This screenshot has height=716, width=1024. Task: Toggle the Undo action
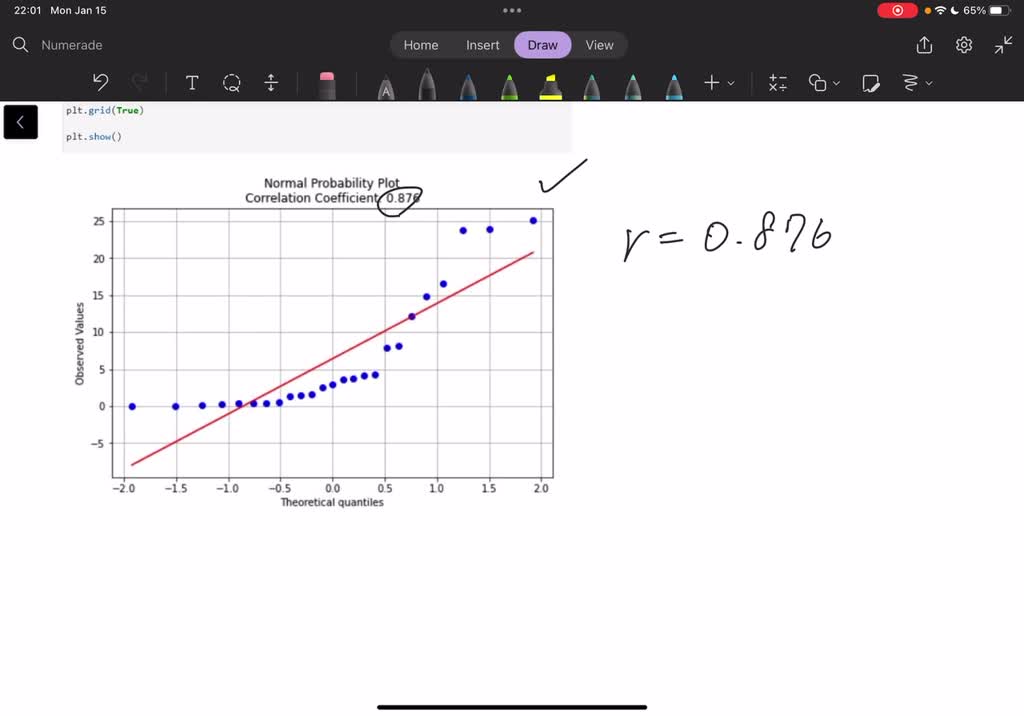pos(99,83)
